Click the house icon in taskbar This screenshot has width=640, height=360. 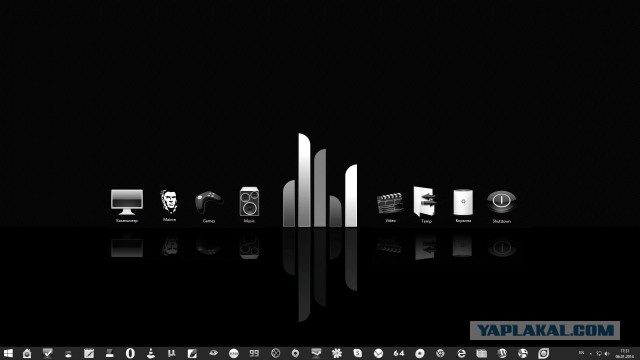(27, 353)
